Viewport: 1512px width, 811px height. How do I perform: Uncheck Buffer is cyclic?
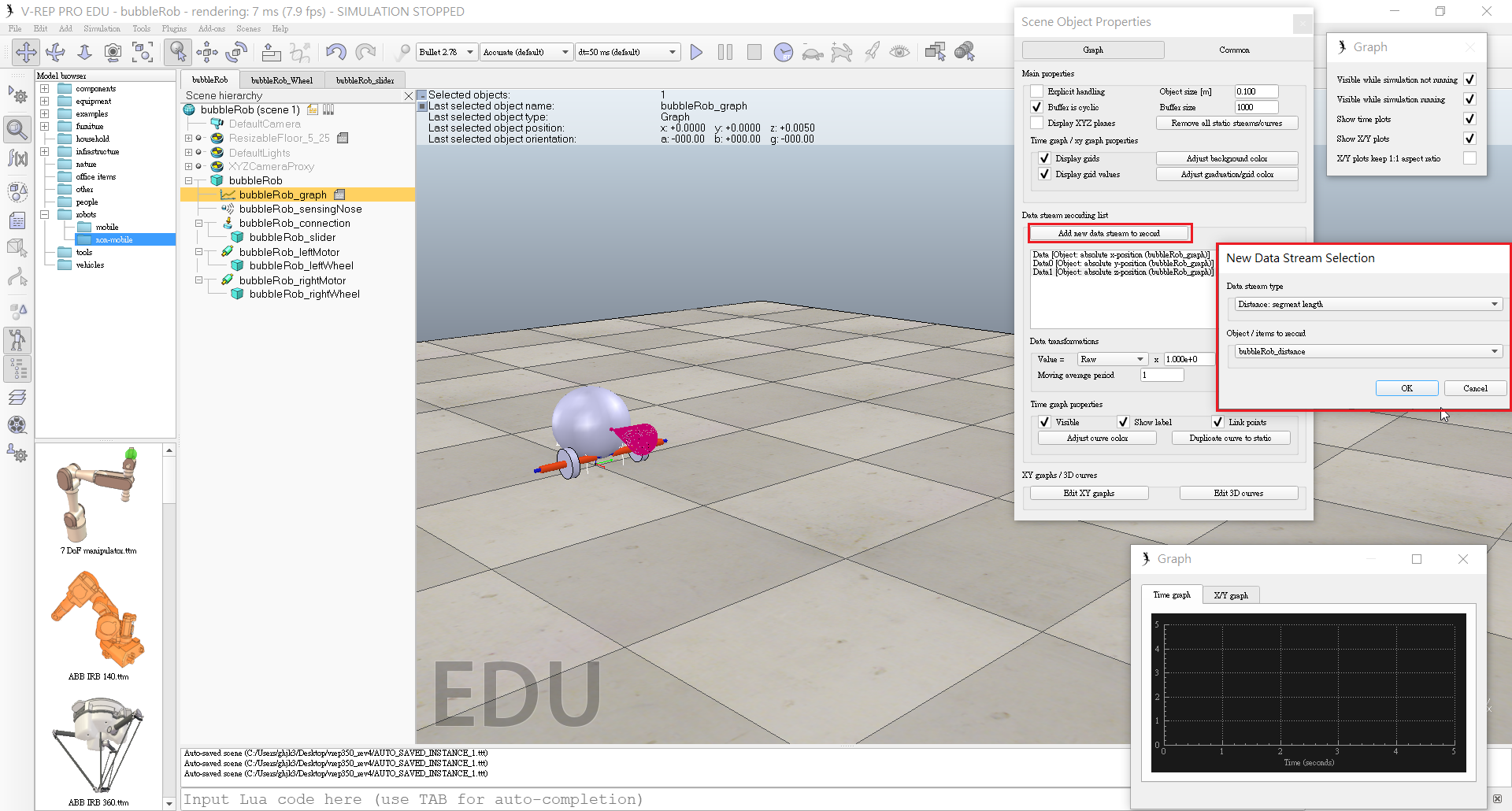[1037, 107]
